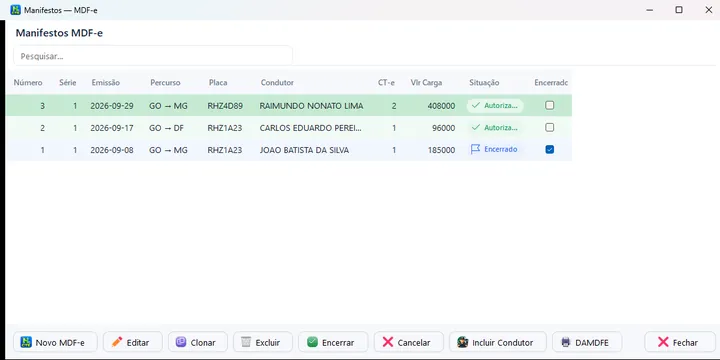Sort by the Vlr Carga column header
The width and height of the screenshot is (720, 360).
coord(427,83)
